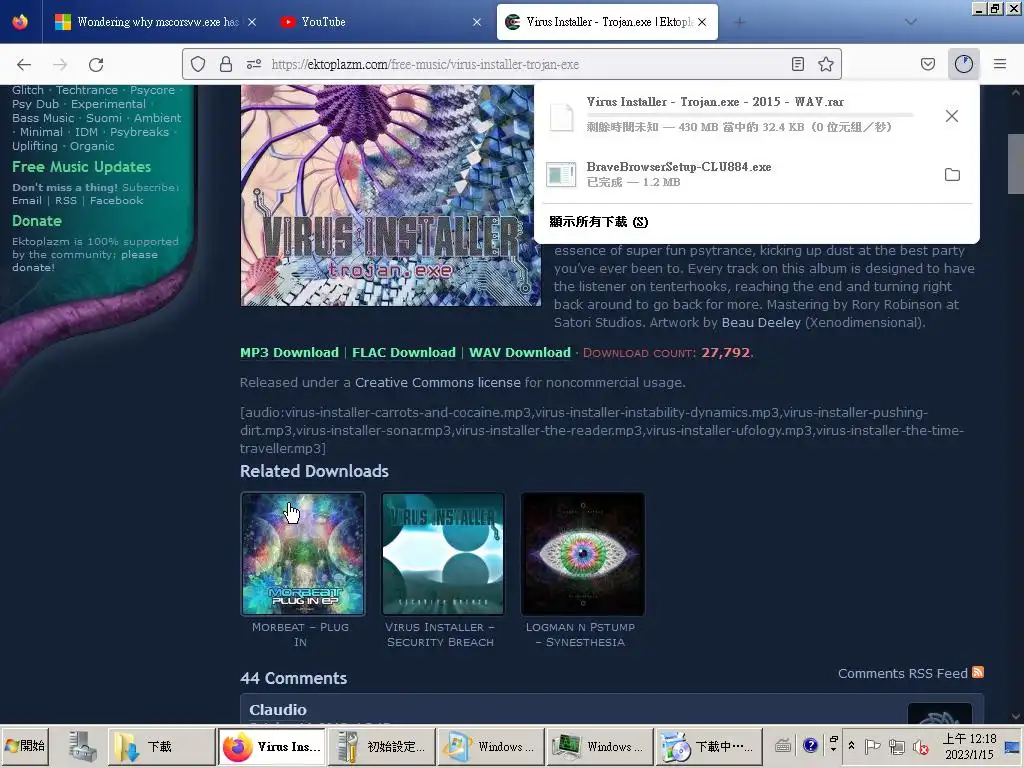The width and height of the screenshot is (1024, 768).
Task: Toggle the downloads panel toolbar button
Action: [963, 64]
